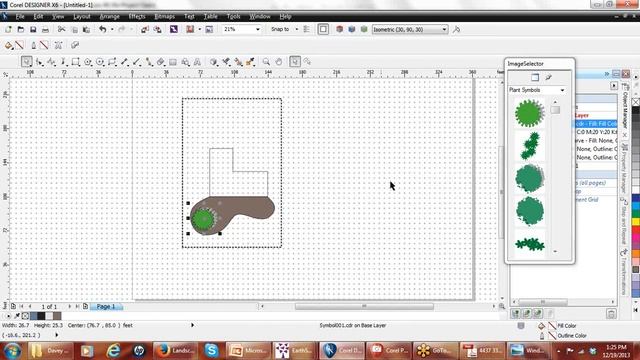Open the Plant Symbols category dropdown

[562, 90]
